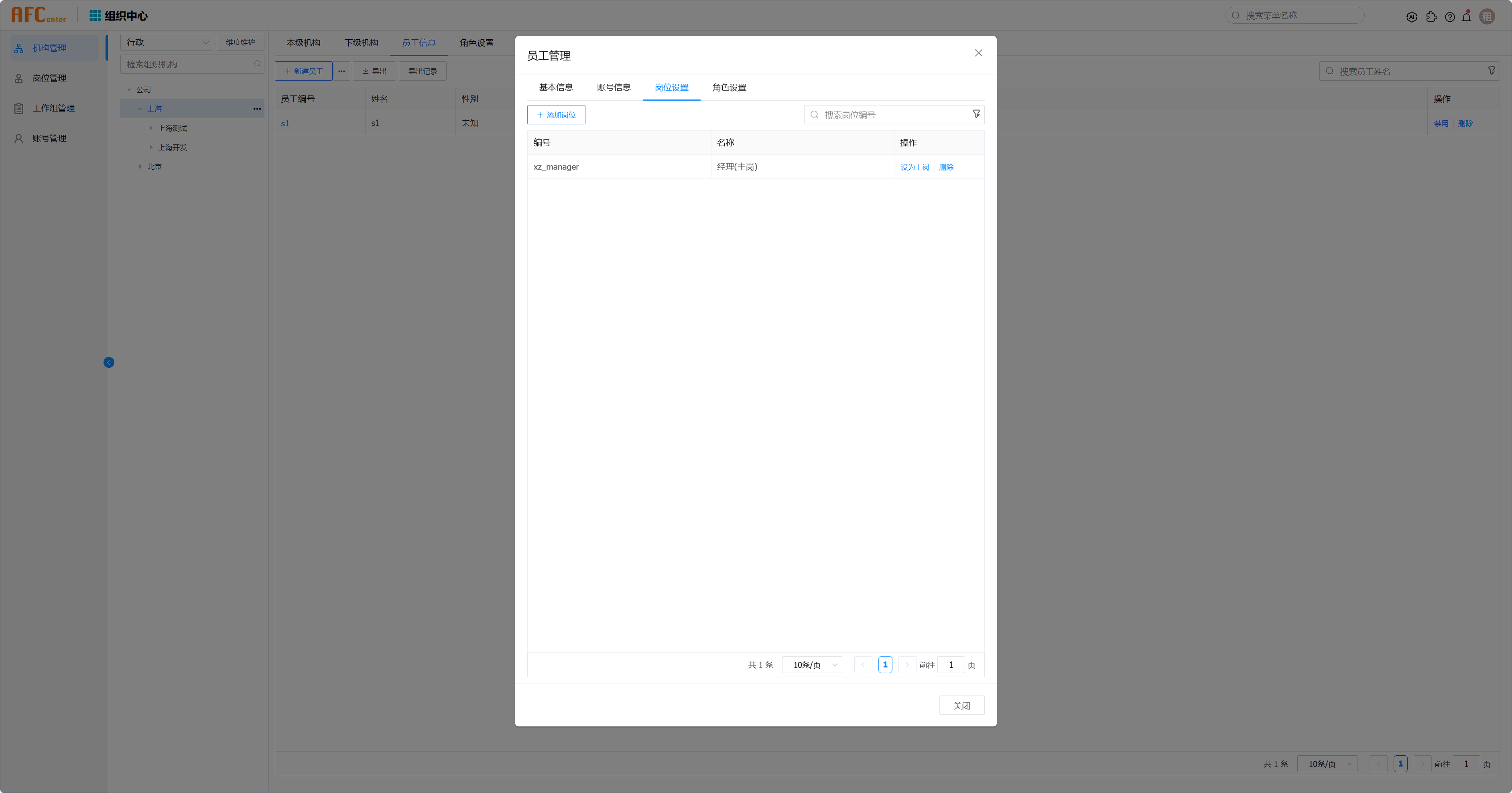The height and width of the screenshot is (793, 1512).
Task: Open the help question mark icon
Action: click(1450, 16)
